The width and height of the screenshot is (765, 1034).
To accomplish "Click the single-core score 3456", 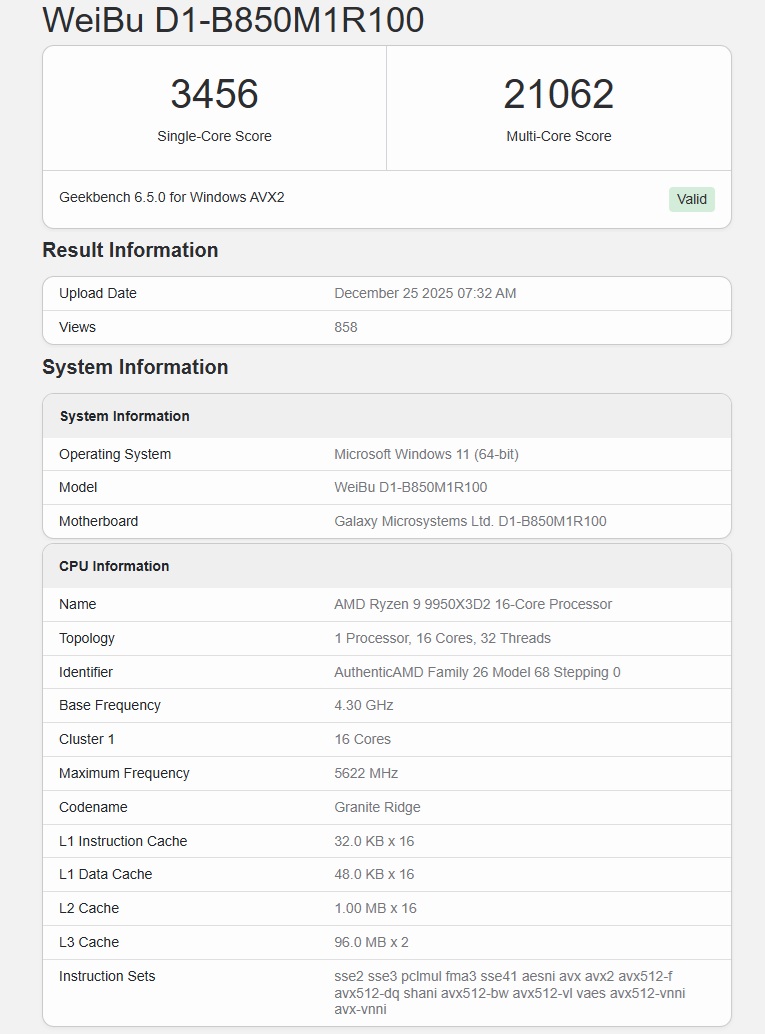I will [214, 94].
